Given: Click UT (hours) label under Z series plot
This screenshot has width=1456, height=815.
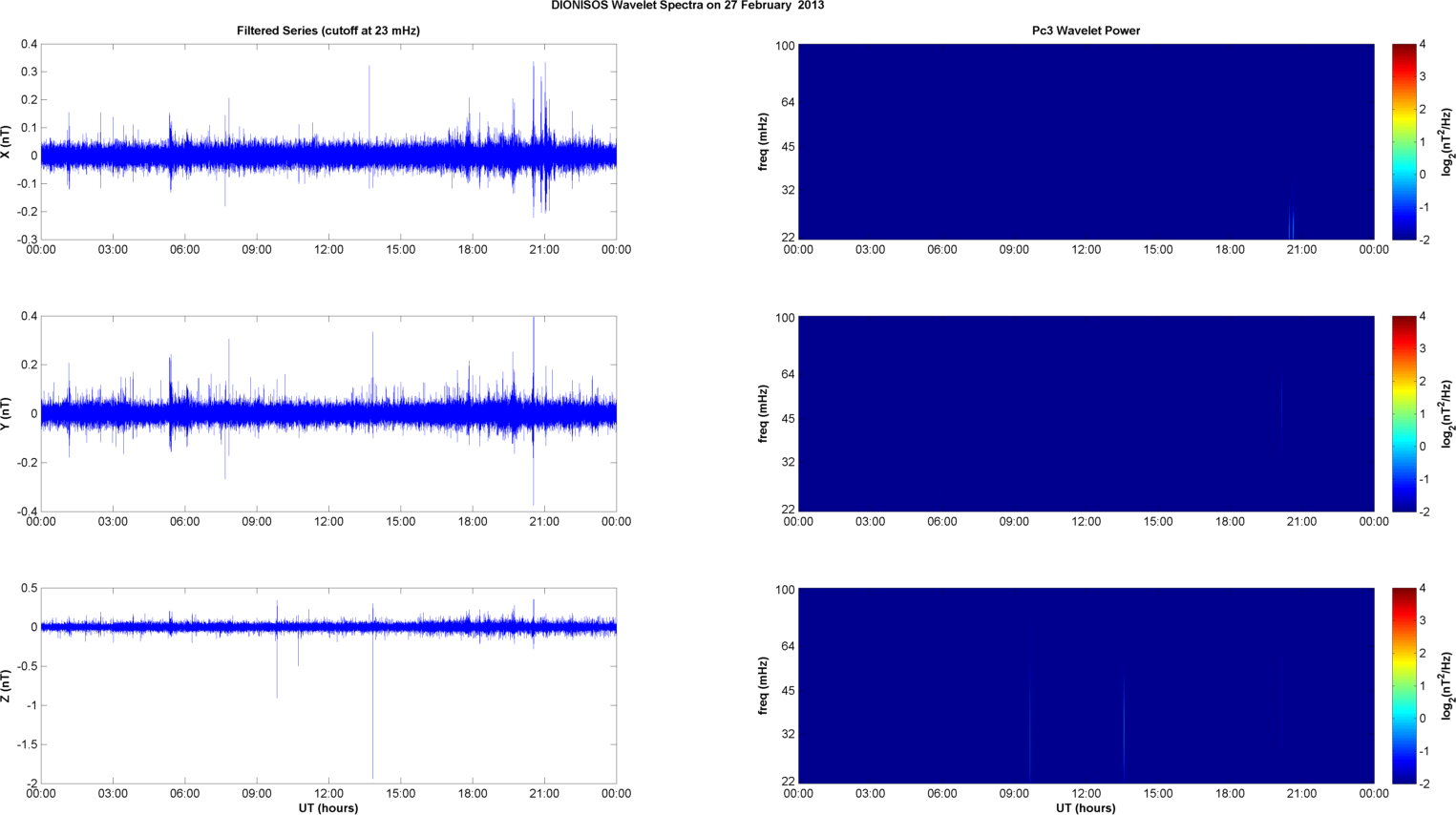Looking at the screenshot, I should 328,807.
